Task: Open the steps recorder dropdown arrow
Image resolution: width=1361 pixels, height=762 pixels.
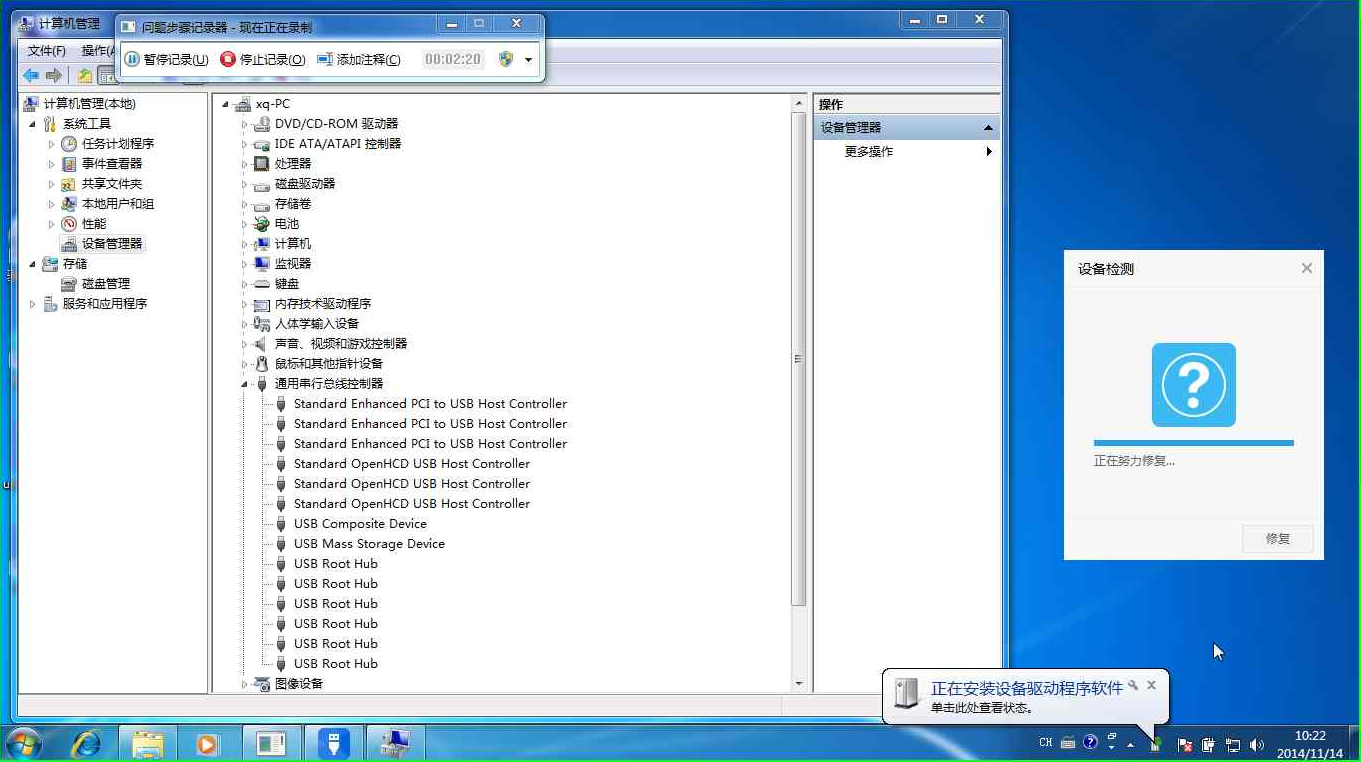Action: (x=528, y=60)
